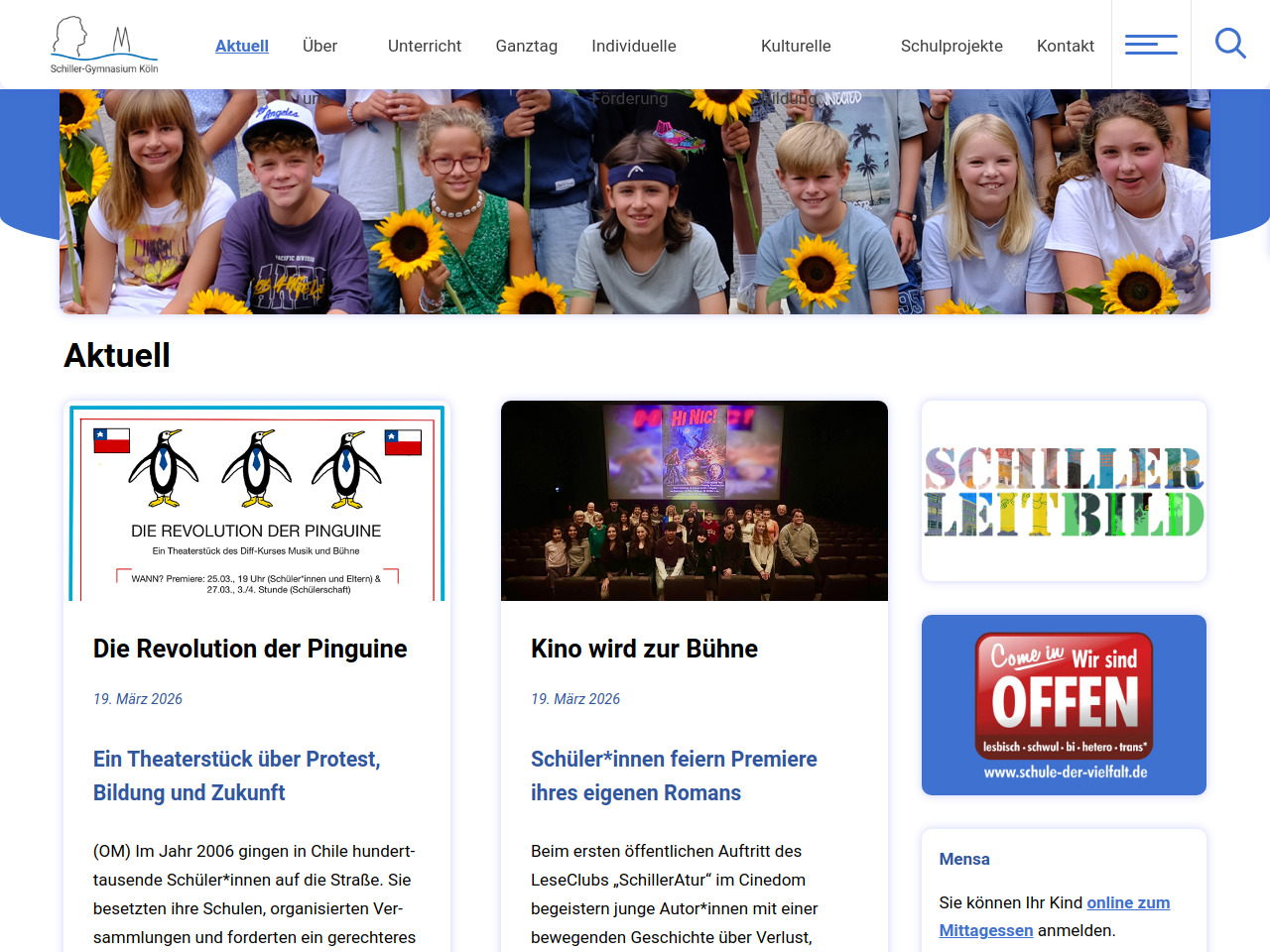Viewport: 1270px width, 952px height.
Task: Open the Kulturelle Bildung menu
Action: pyautogui.click(x=796, y=46)
